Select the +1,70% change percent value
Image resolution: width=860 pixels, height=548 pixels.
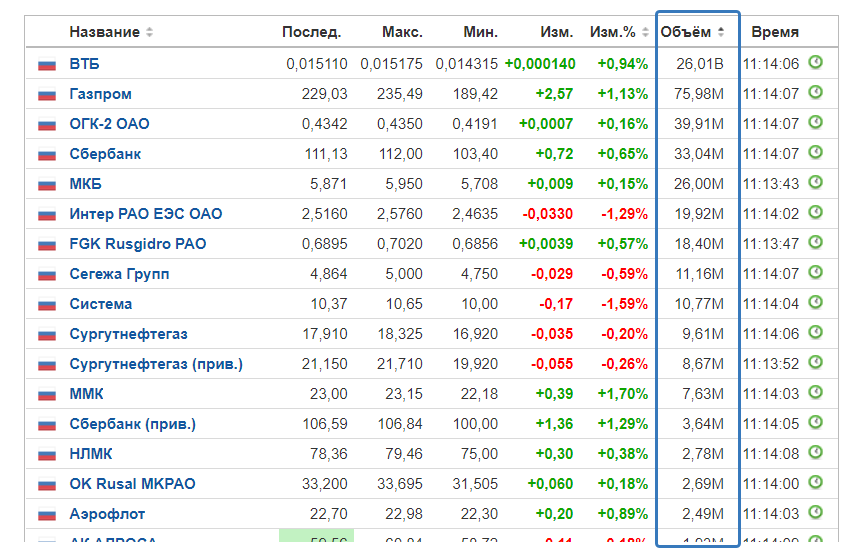[x=623, y=394]
